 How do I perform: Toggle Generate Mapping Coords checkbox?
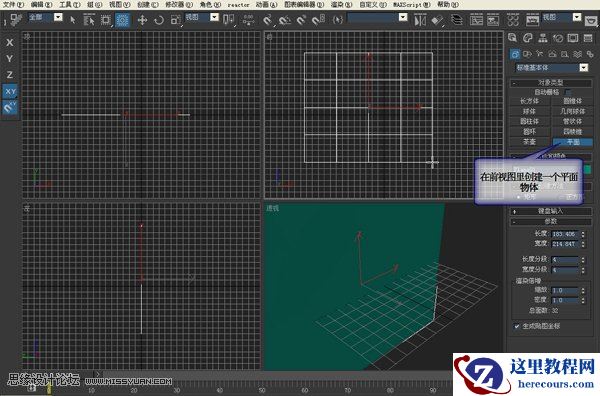[x=517, y=326]
